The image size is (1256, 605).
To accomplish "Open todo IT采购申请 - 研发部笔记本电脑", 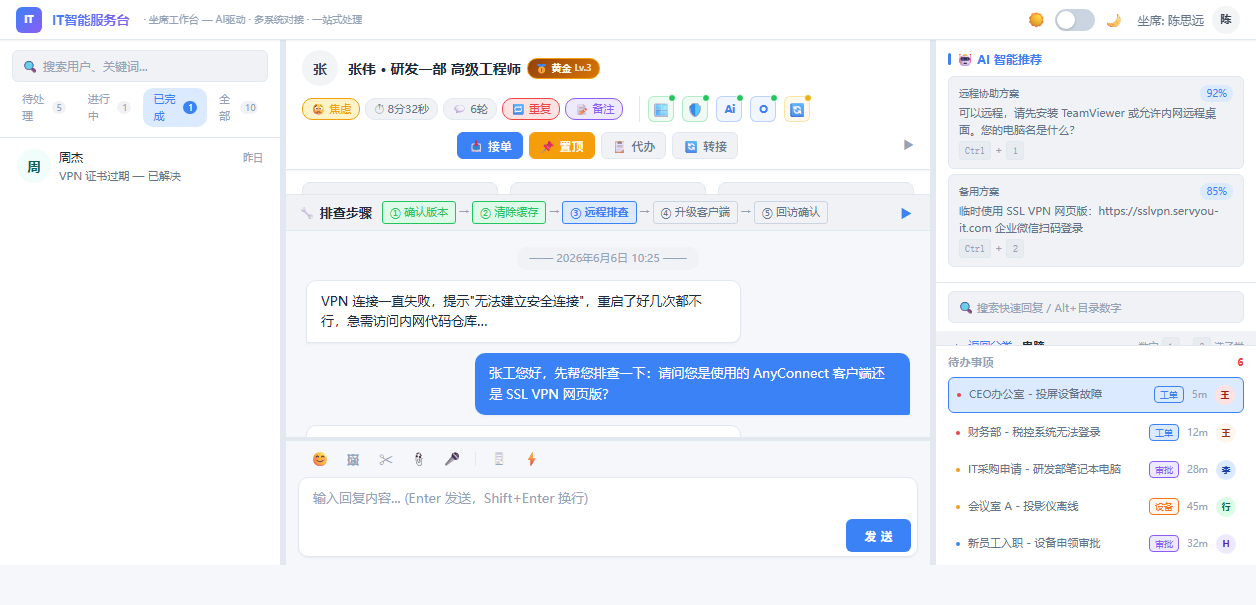I will click(1096, 469).
